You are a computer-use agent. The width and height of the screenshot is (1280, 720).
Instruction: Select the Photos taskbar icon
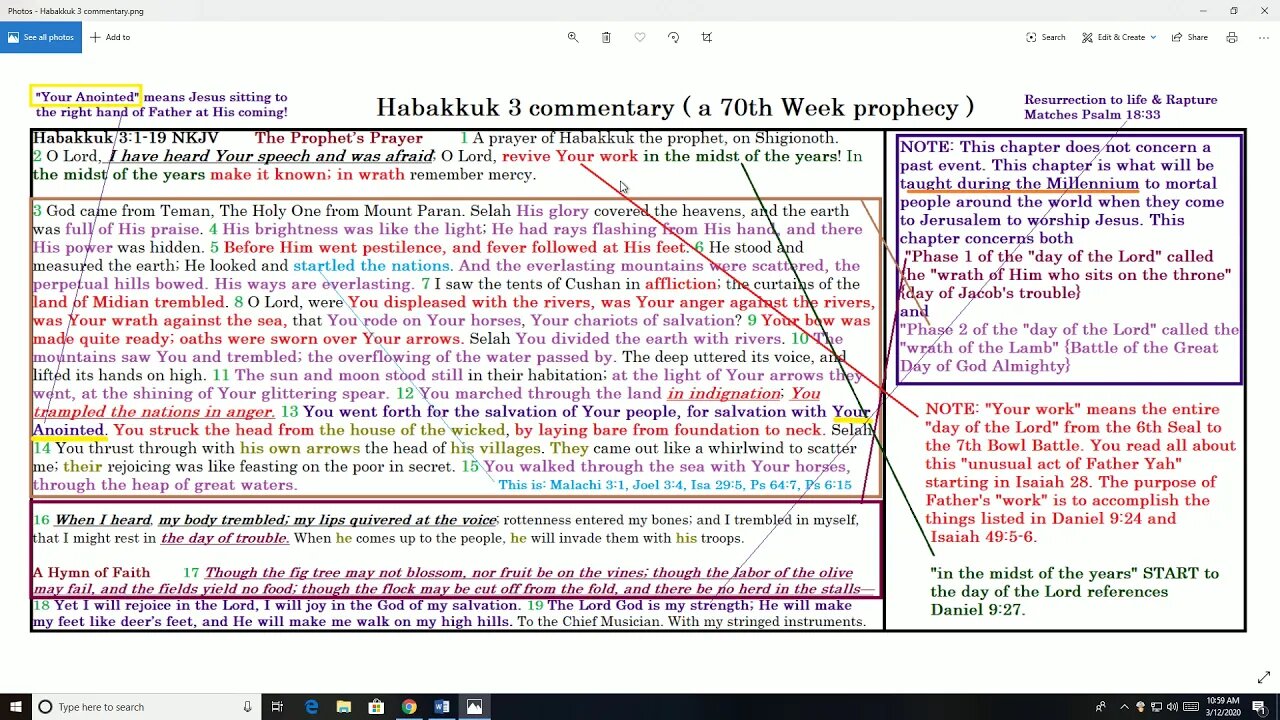[x=474, y=707]
